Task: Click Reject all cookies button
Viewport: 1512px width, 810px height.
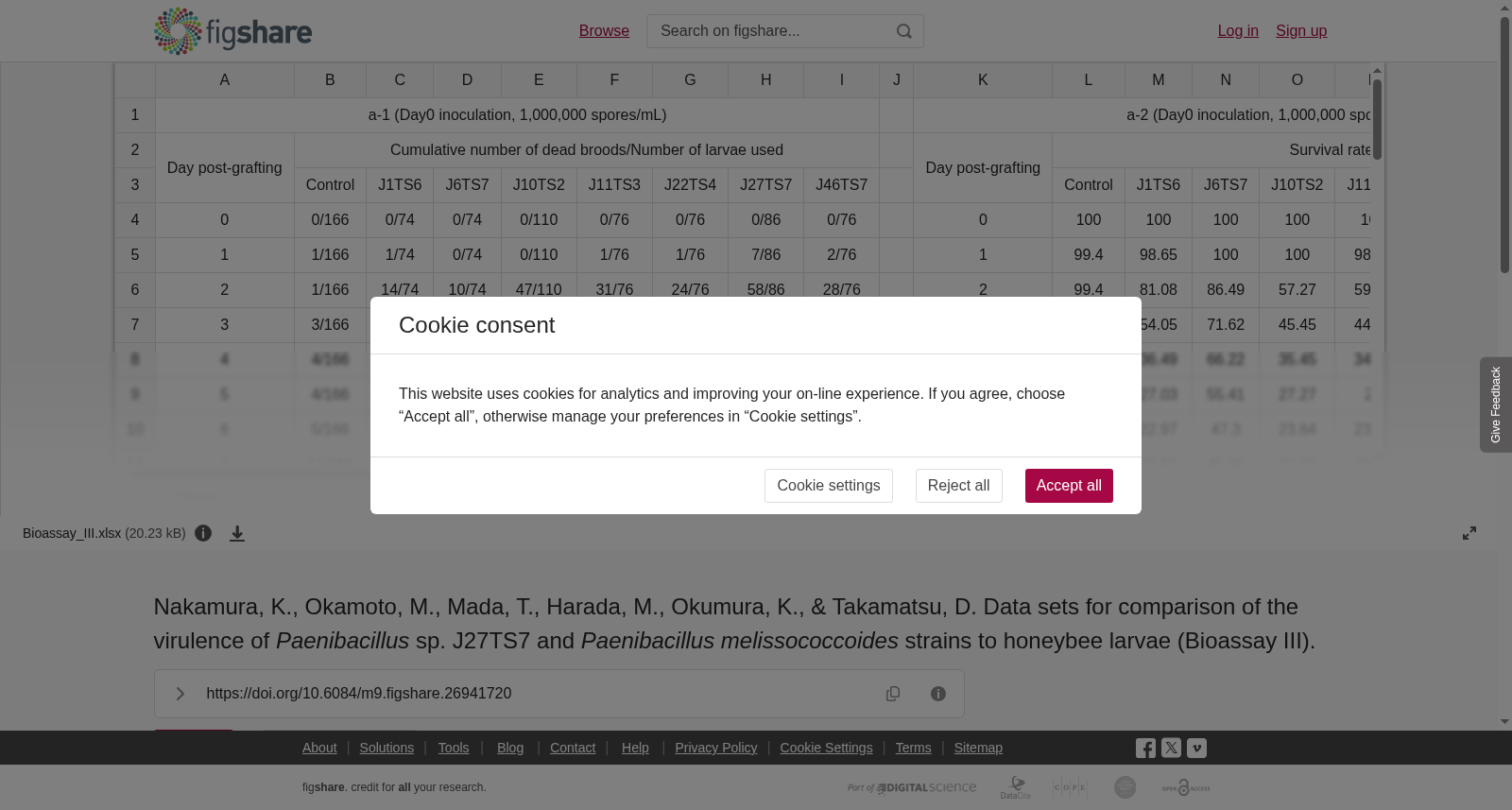Action: click(x=958, y=486)
